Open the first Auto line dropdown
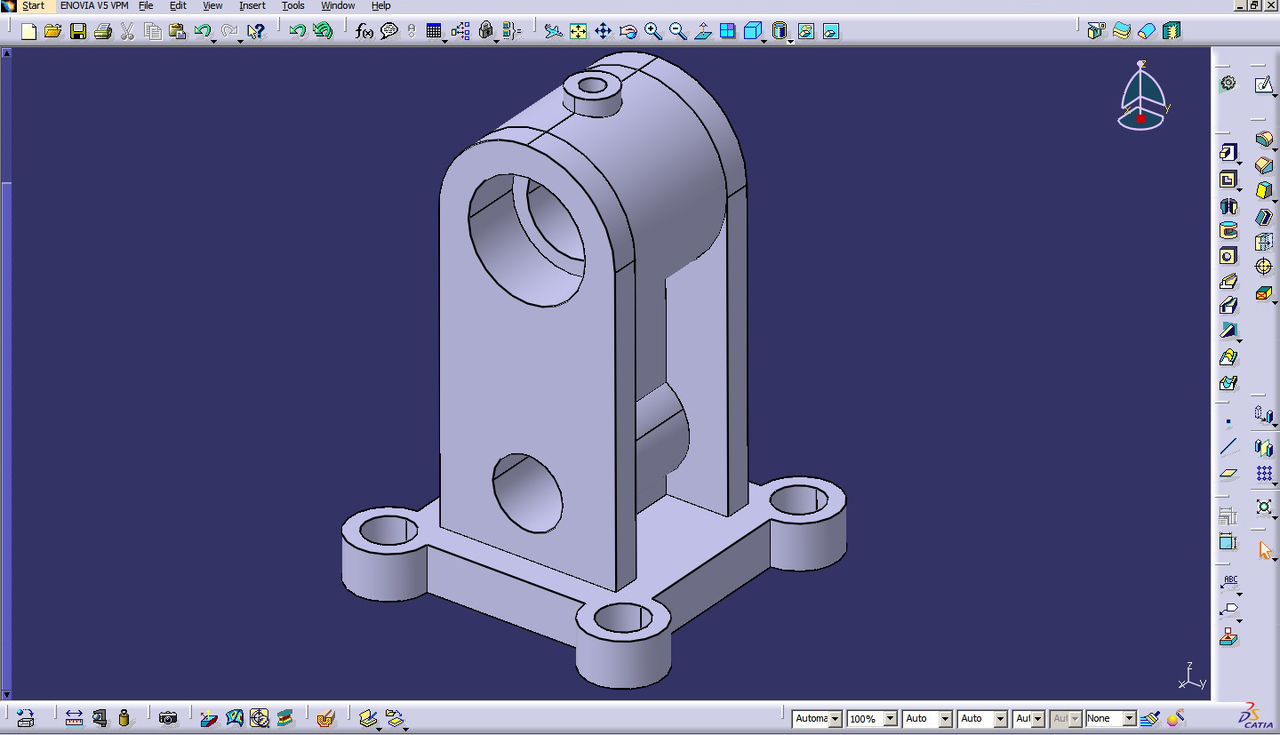The image size is (1280, 735). point(945,719)
